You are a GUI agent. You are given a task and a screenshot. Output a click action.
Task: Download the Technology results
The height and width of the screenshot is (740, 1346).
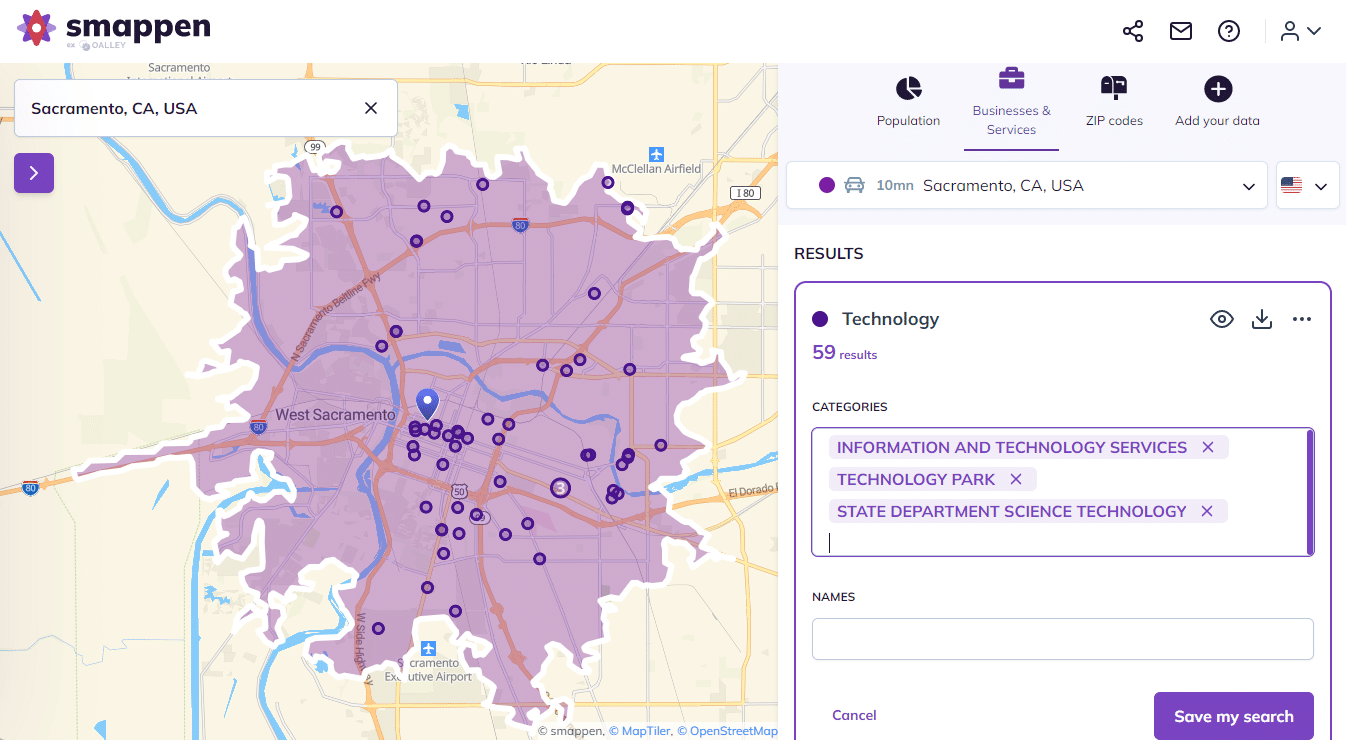point(1262,319)
